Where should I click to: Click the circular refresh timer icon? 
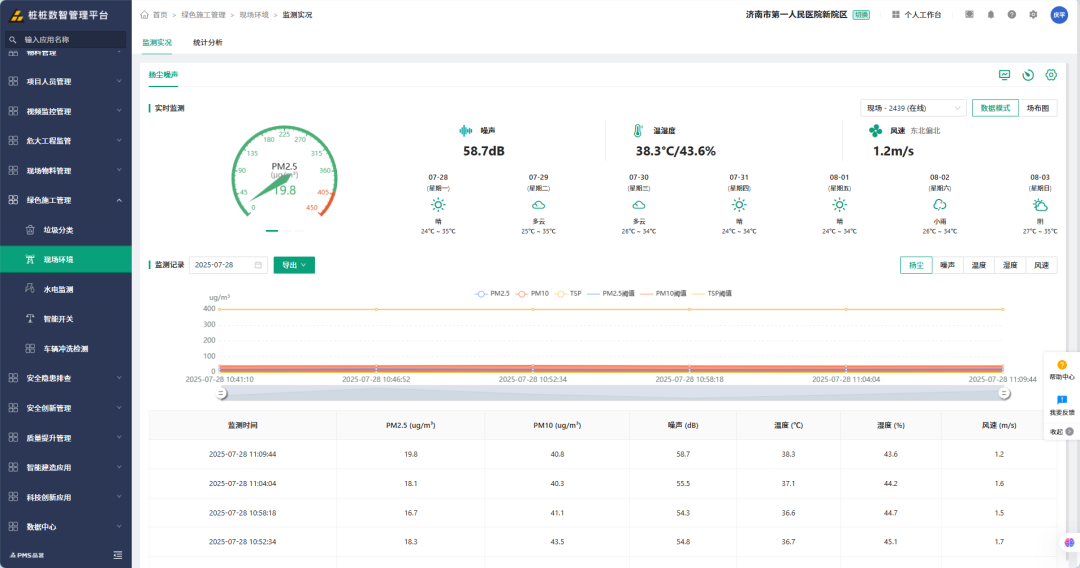[1028, 75]
